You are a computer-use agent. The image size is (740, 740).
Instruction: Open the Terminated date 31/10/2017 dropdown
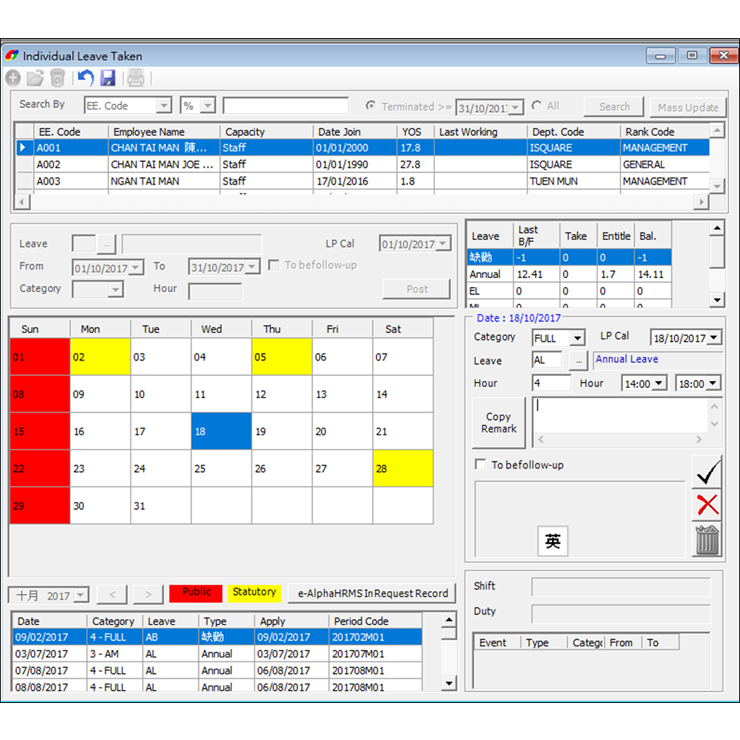pos(516,108)
